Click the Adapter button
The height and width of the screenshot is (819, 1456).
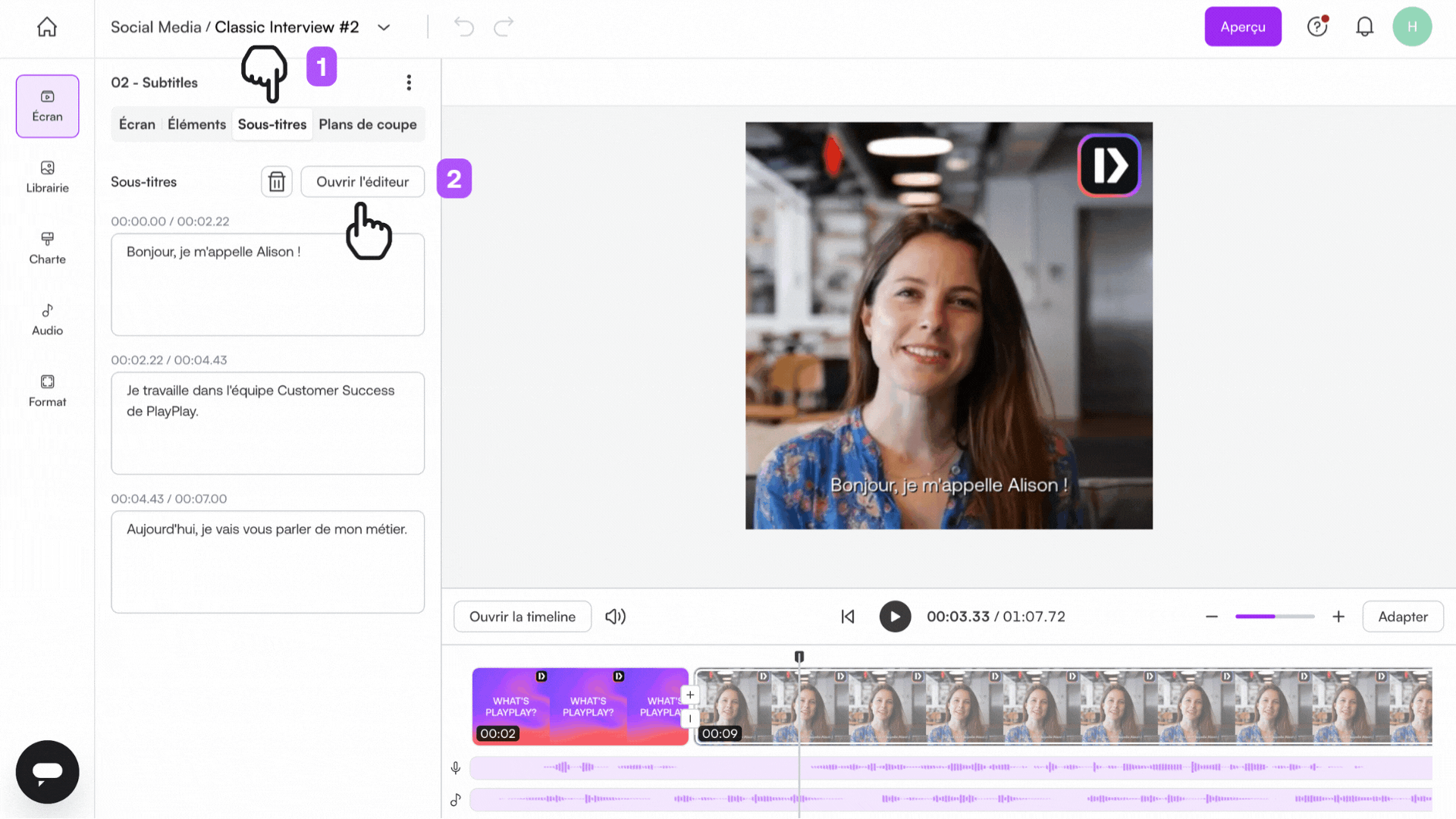click(x=1403, y=617)
